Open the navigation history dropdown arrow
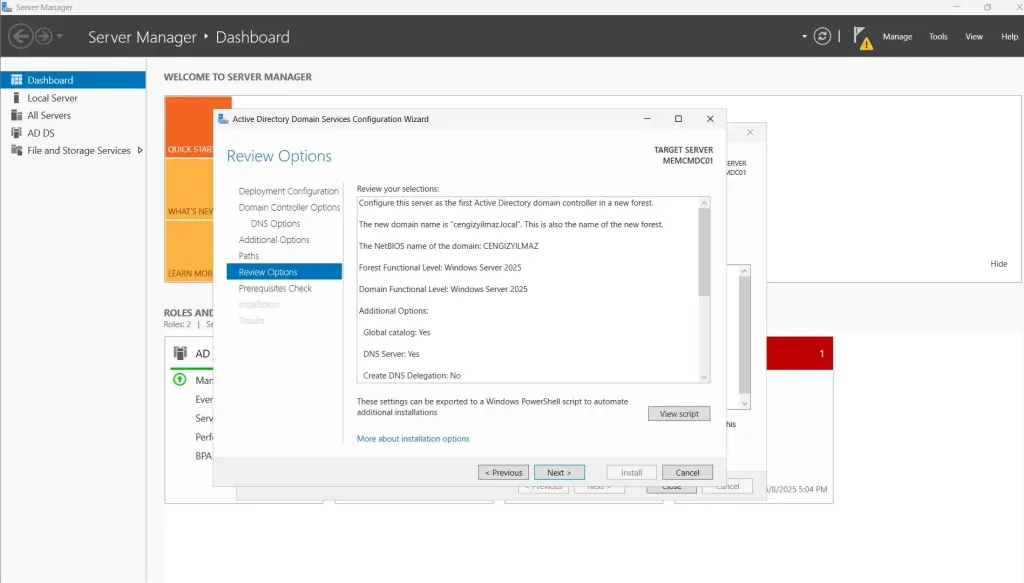The image size is (1024, 583). pyautogui.click(x=59, y=36)
